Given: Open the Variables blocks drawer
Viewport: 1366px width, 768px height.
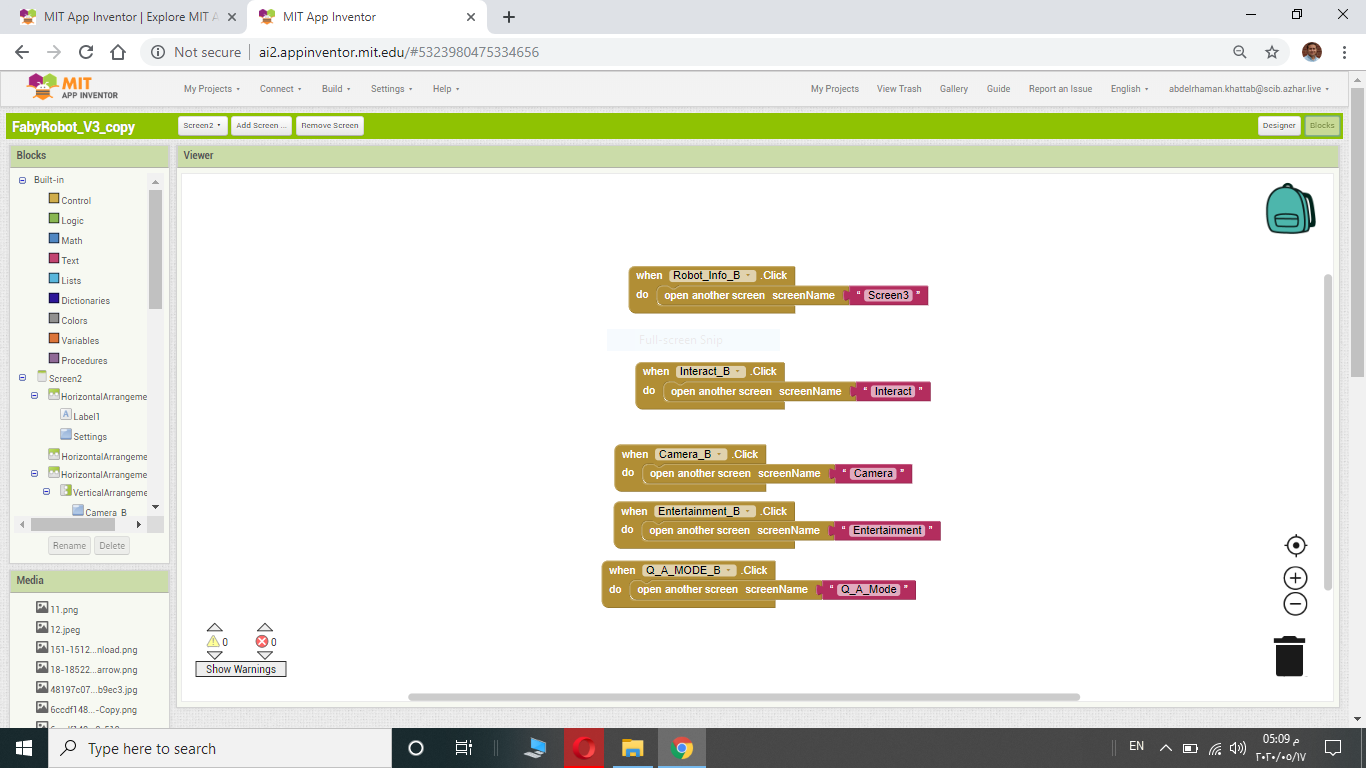Looking at the screenshot, I should point(80,340).
